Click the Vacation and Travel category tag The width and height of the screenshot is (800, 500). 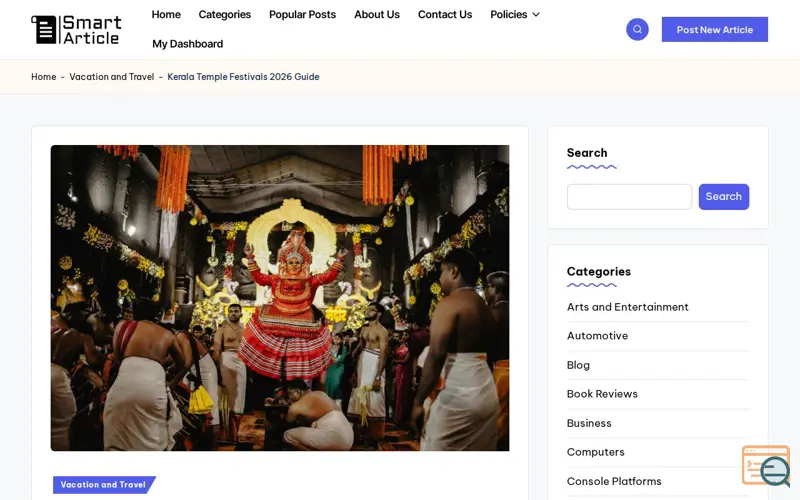(104, 485)
